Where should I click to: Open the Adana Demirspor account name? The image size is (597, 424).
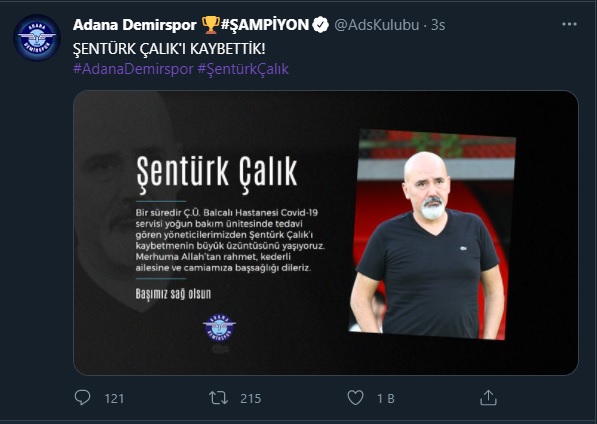[134, 25]
